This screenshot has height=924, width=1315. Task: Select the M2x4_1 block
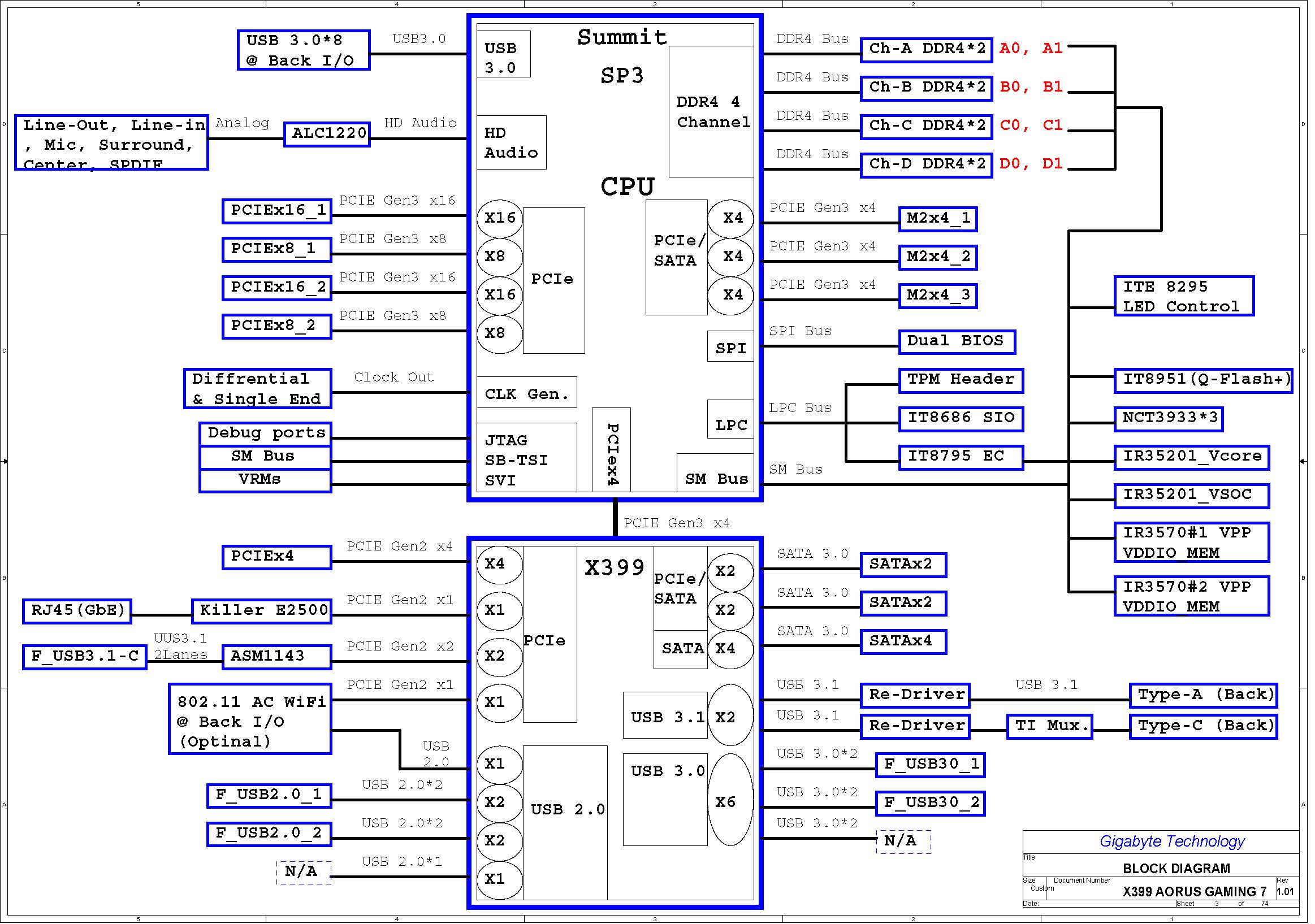pyautogui.click(x=938, y=219)
